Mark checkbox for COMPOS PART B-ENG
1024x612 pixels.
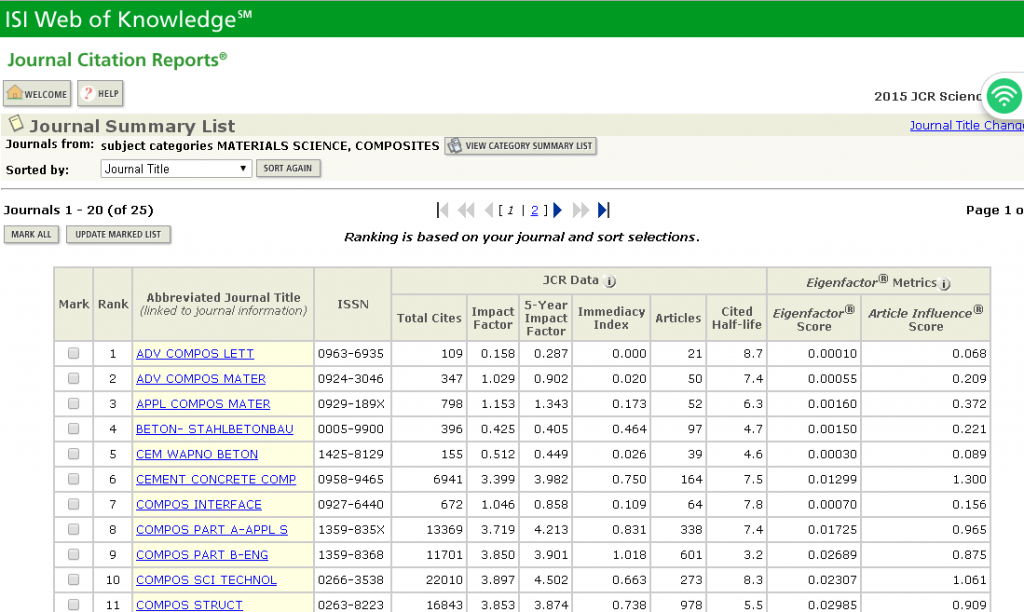coord(73,555)
